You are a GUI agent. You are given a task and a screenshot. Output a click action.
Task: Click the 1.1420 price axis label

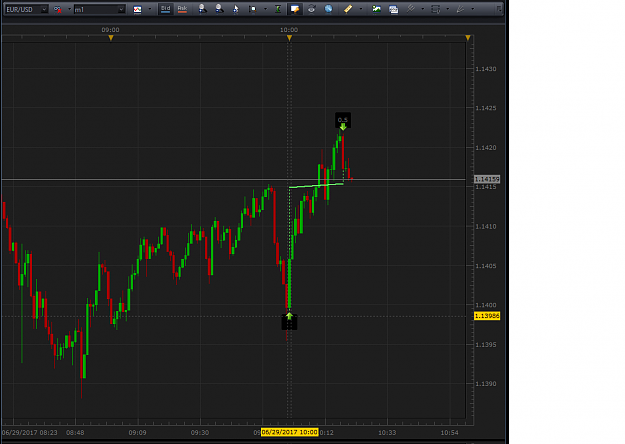(x=486, y=148)
